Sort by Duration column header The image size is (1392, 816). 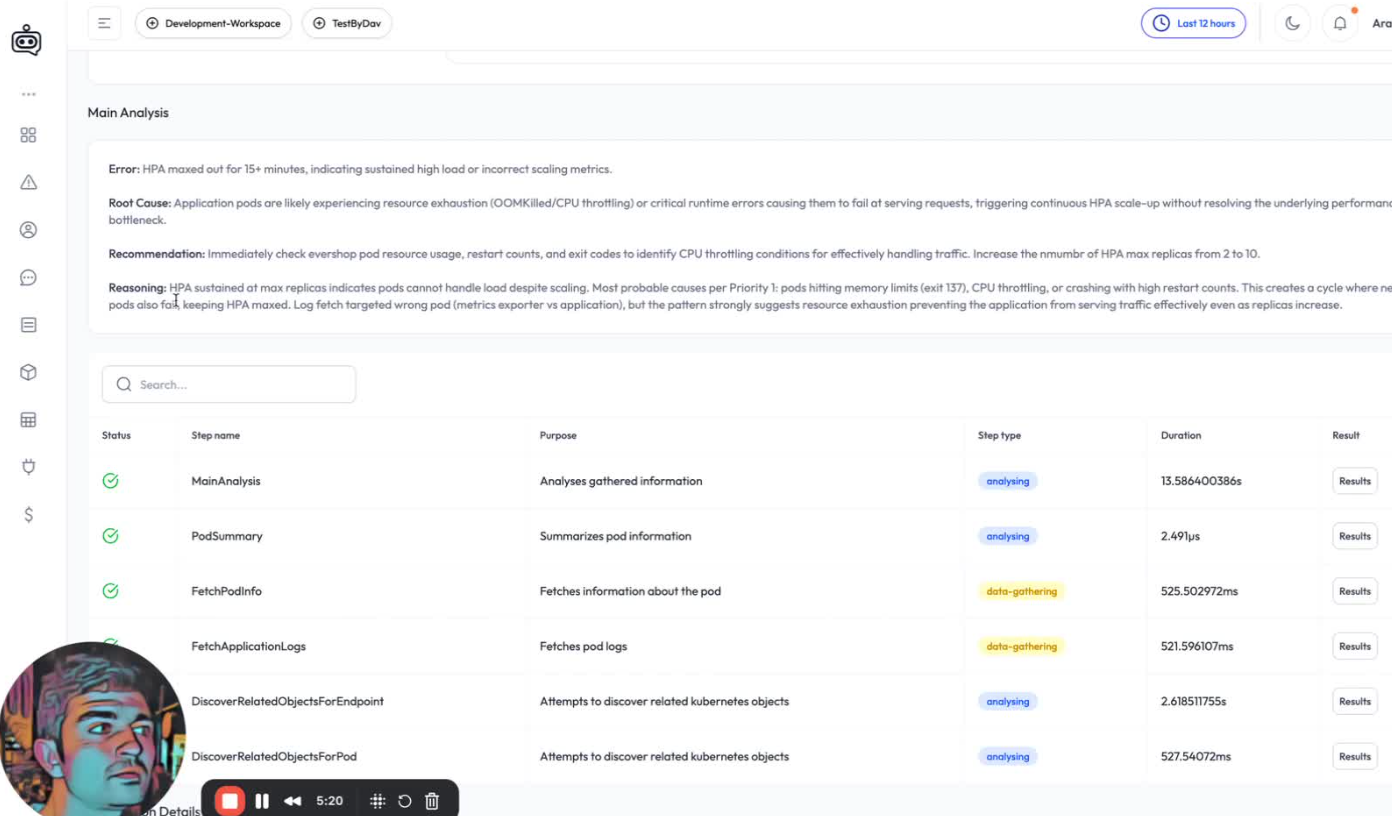click(1180, 435)
